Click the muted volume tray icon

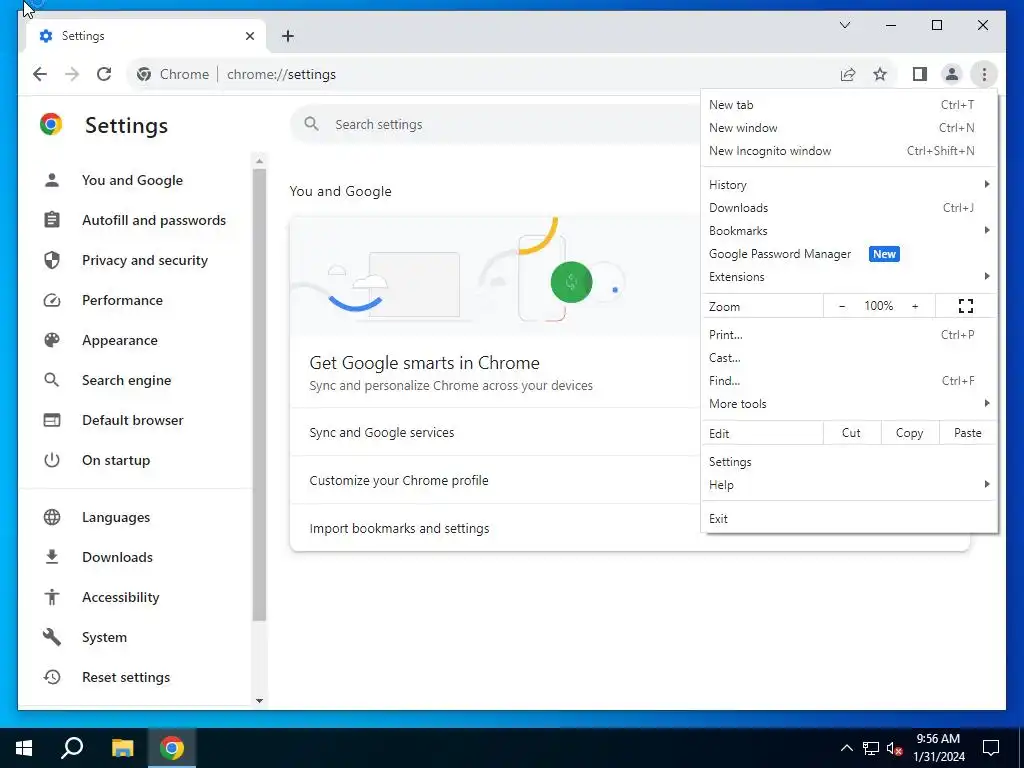[894, 748]
